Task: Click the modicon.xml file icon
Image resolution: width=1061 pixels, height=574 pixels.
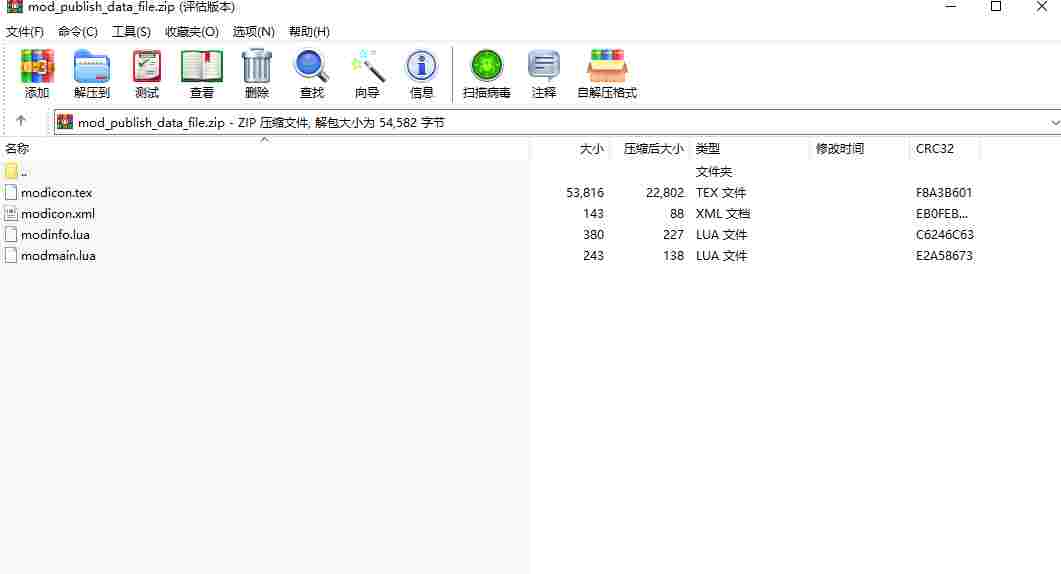Action: click(11, 213)
